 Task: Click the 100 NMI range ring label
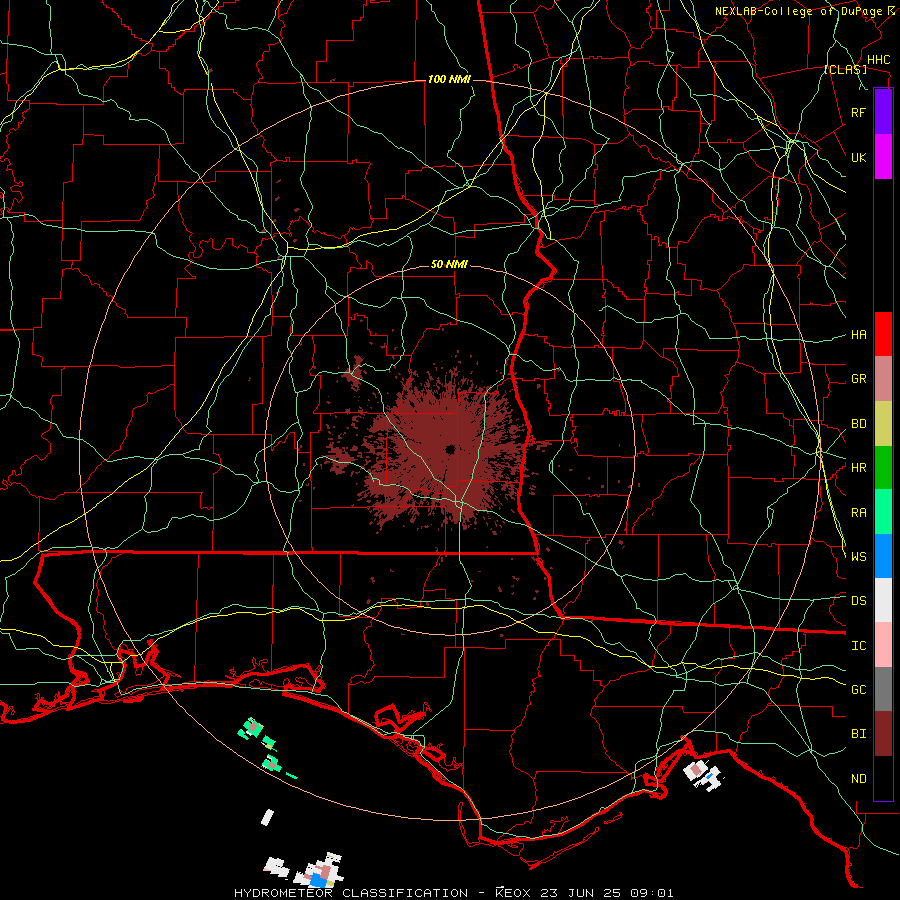click(449, 79)
